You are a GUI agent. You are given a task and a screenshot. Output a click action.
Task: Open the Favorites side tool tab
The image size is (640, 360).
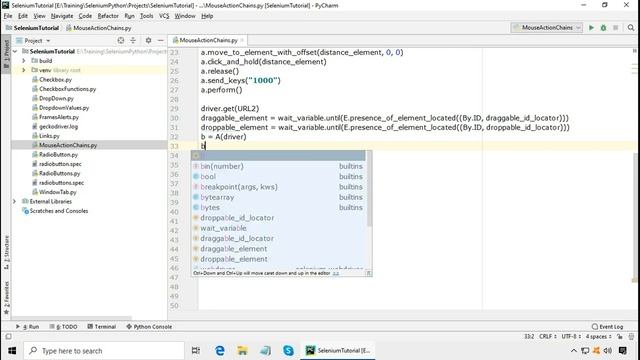(6, 298)
